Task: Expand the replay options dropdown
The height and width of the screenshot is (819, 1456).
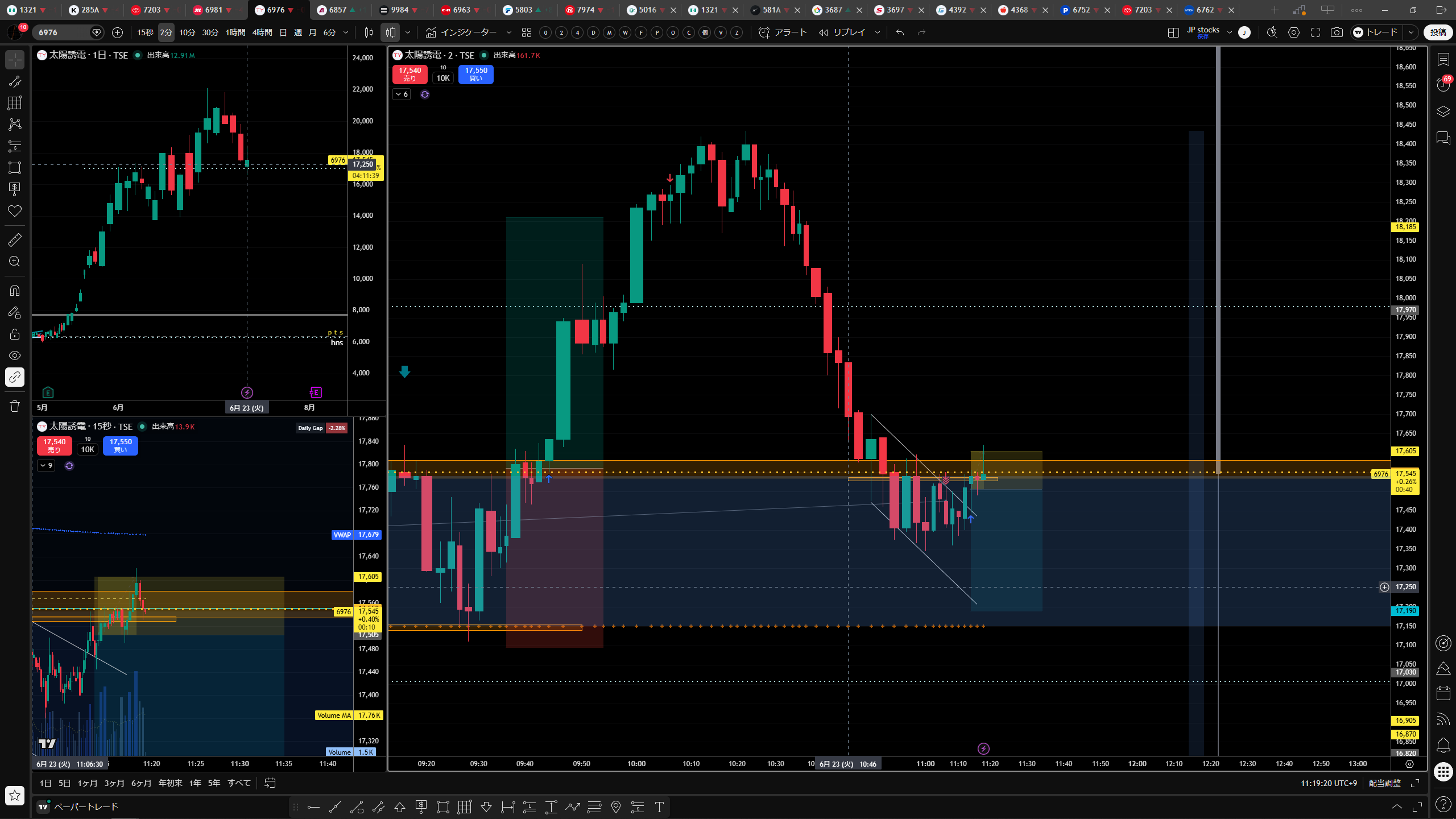Action: tap(878, 32)
